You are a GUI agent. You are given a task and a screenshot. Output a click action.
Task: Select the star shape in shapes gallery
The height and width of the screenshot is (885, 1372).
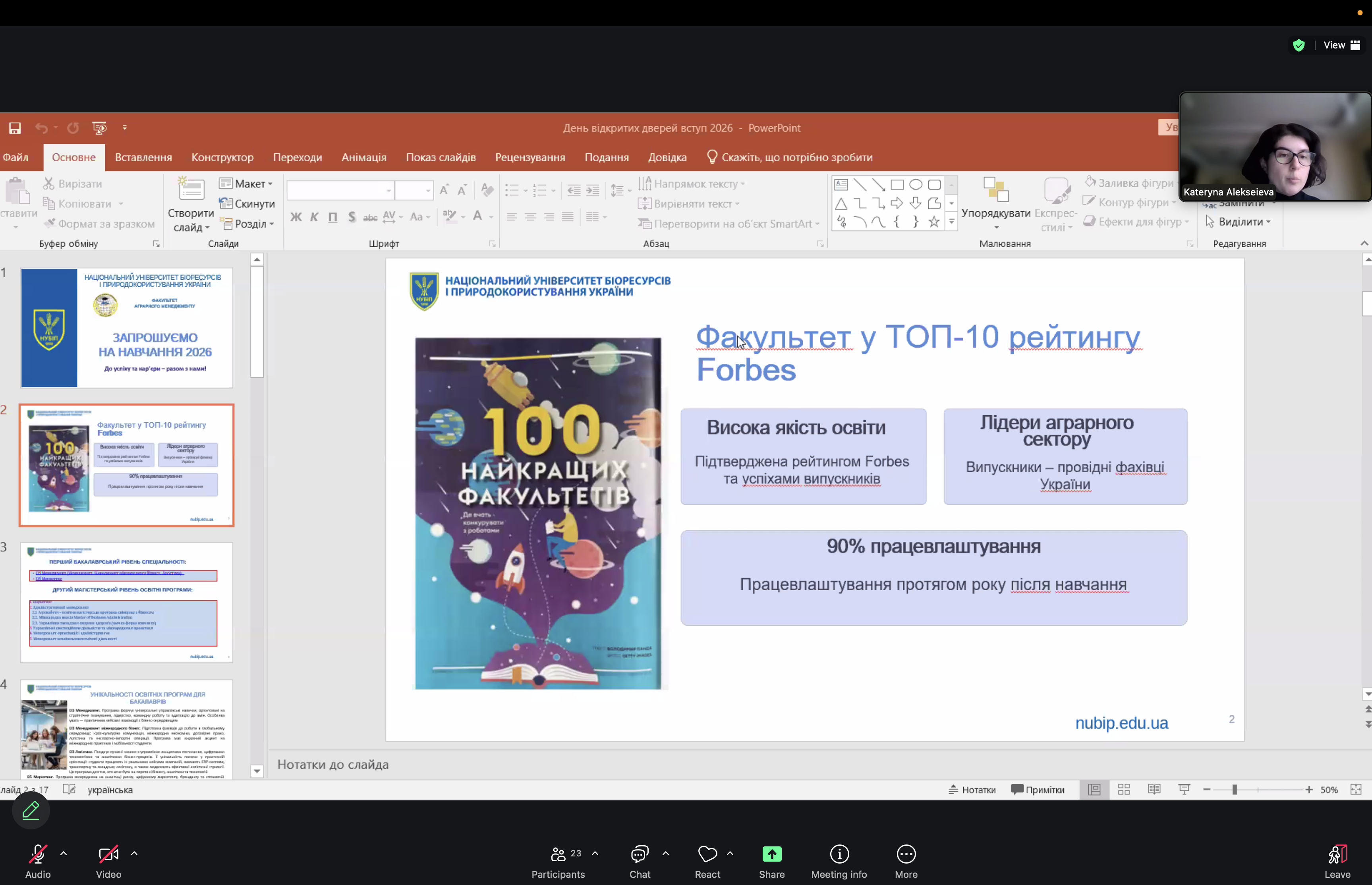pyautogui.click(x=934, y=222)
